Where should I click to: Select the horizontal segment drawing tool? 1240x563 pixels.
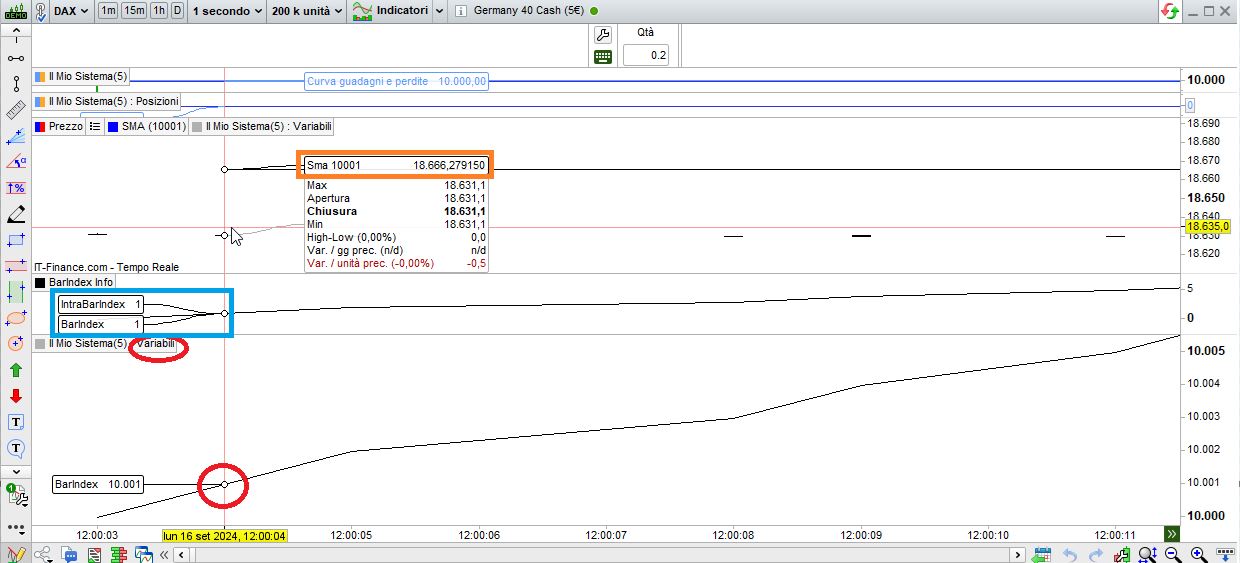pos(16,58)
